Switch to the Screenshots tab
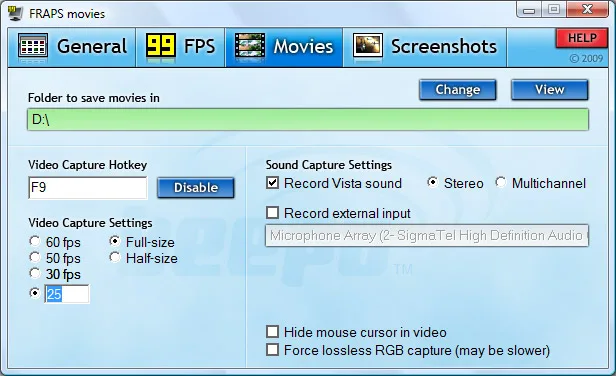The width and height of the screenshot is (616, 376). (x=425, y=47)
